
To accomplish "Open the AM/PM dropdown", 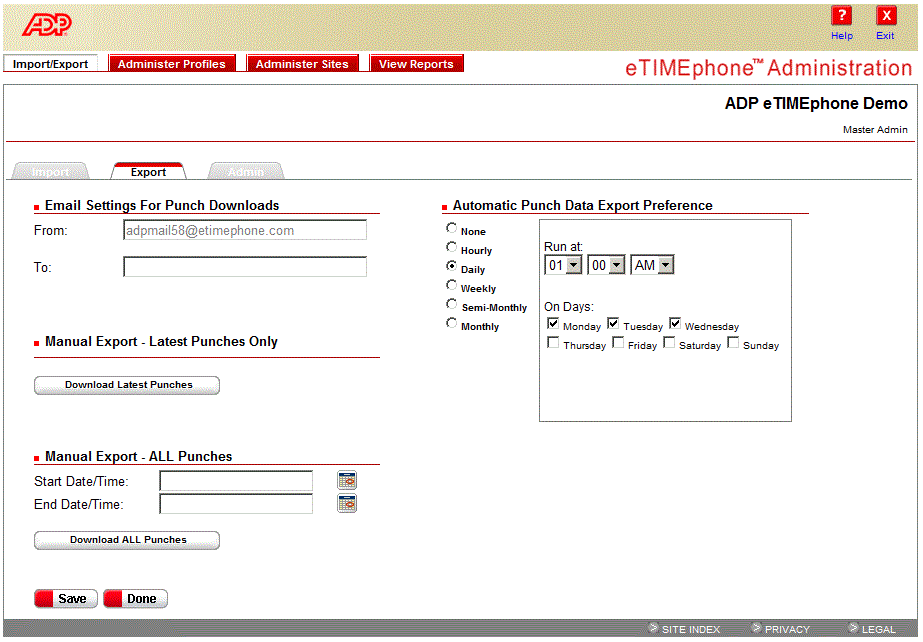I will 652,265.
